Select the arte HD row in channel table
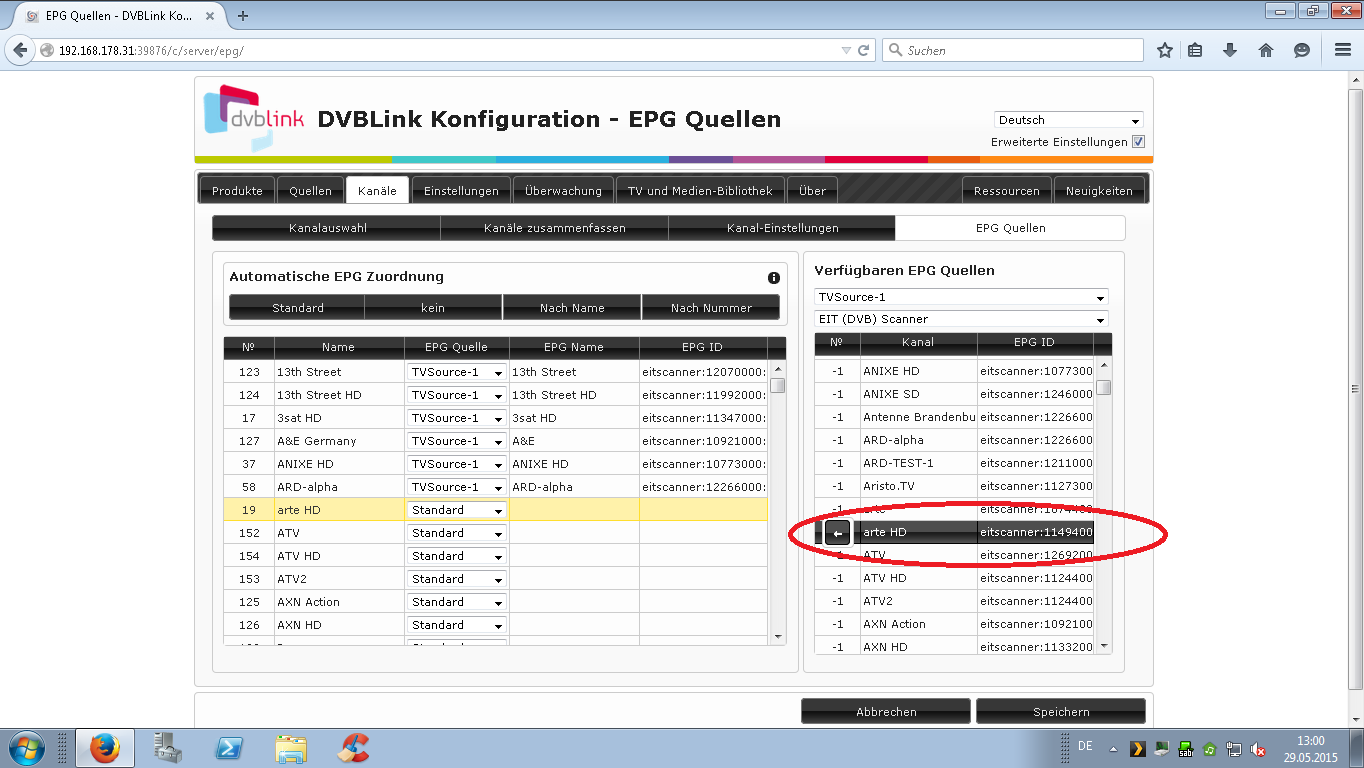The height and width of the screenshot is (768, 1364). coord(495,510)
